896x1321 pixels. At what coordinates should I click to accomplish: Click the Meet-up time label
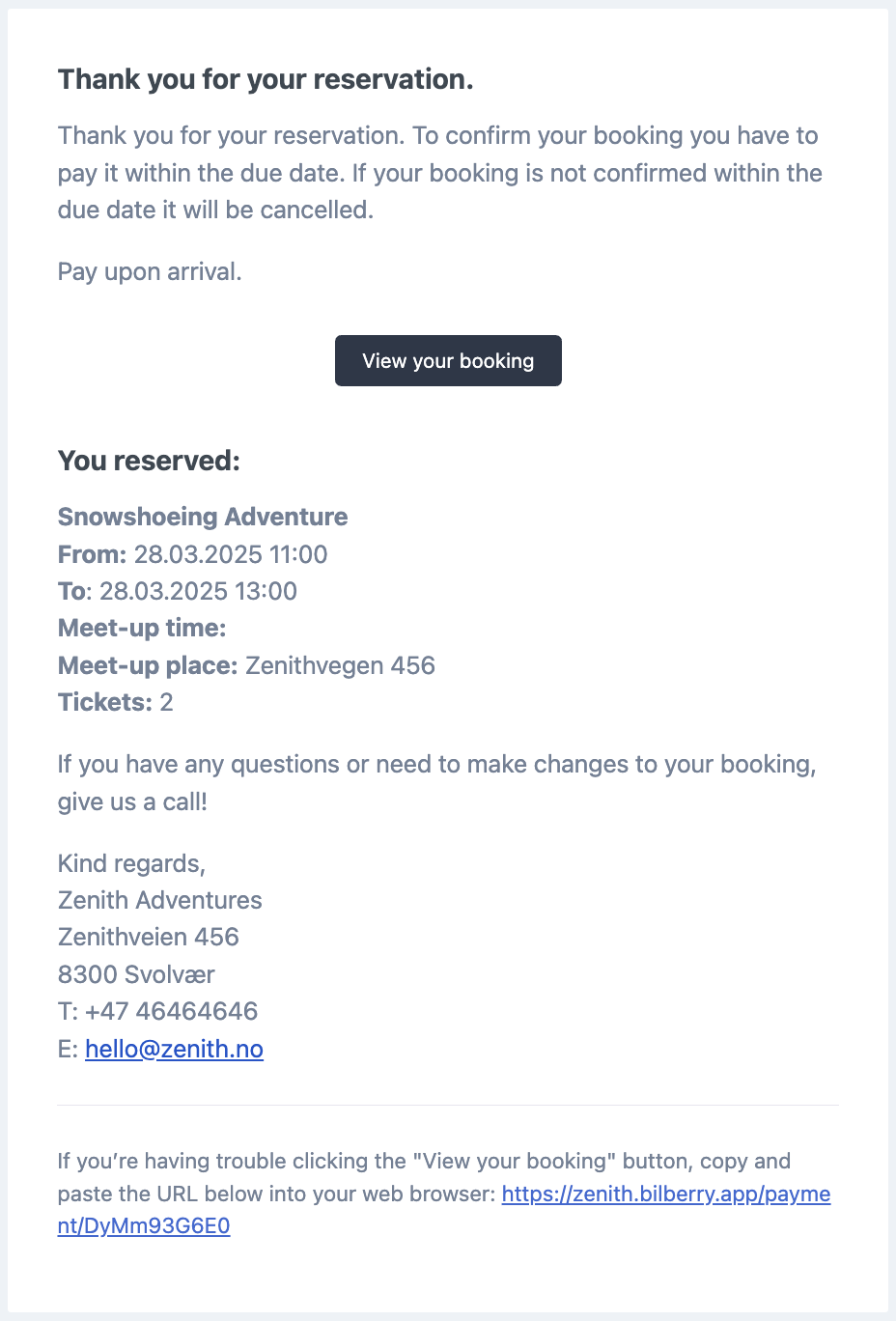click(x=142, y=629)
